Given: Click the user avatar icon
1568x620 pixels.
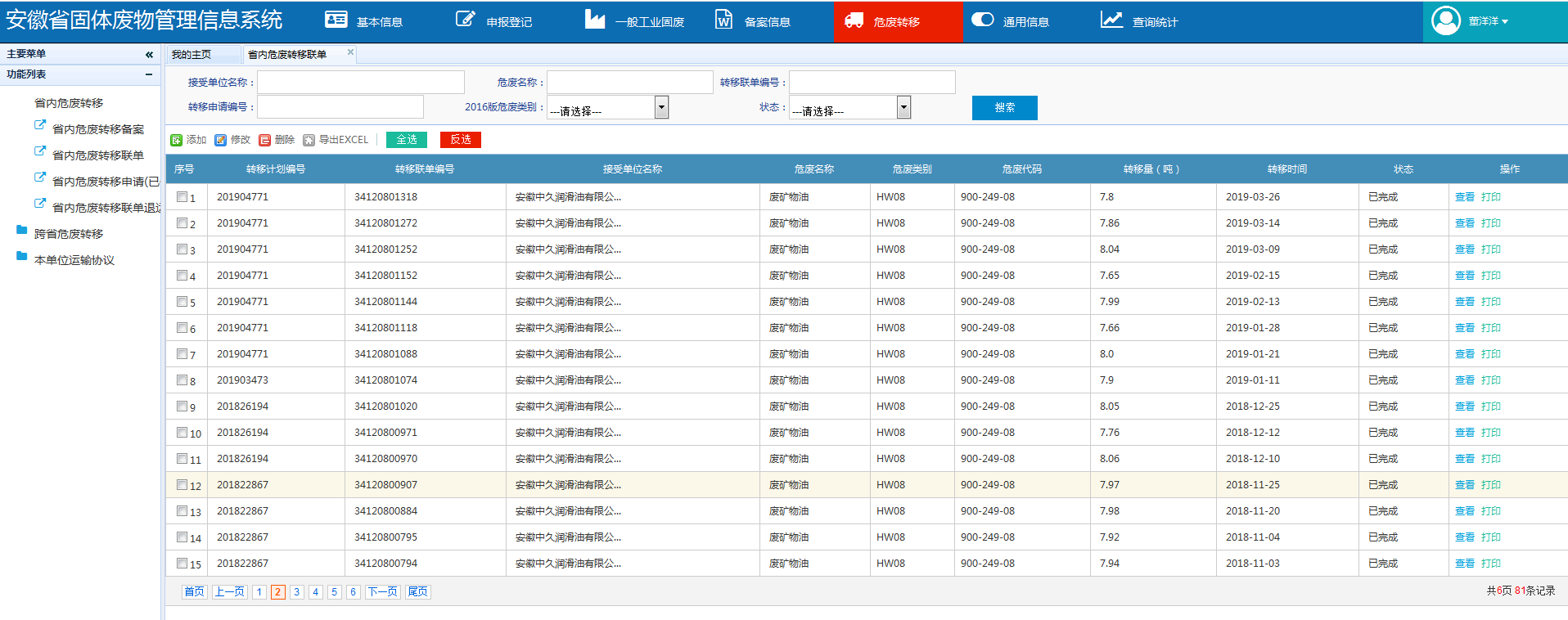Looking at the screenshot, I should (x=1446, y=20).
